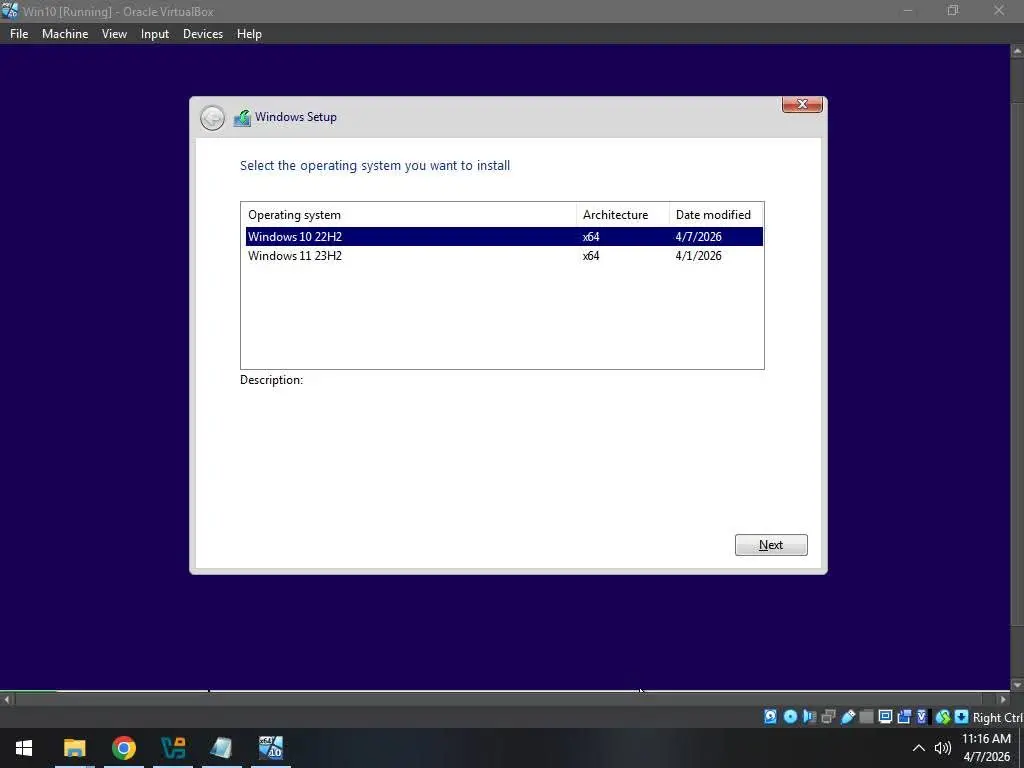Click the USB devices status icon
Image resolution: width=1024 pixels, height=768 pixels.
848,717
